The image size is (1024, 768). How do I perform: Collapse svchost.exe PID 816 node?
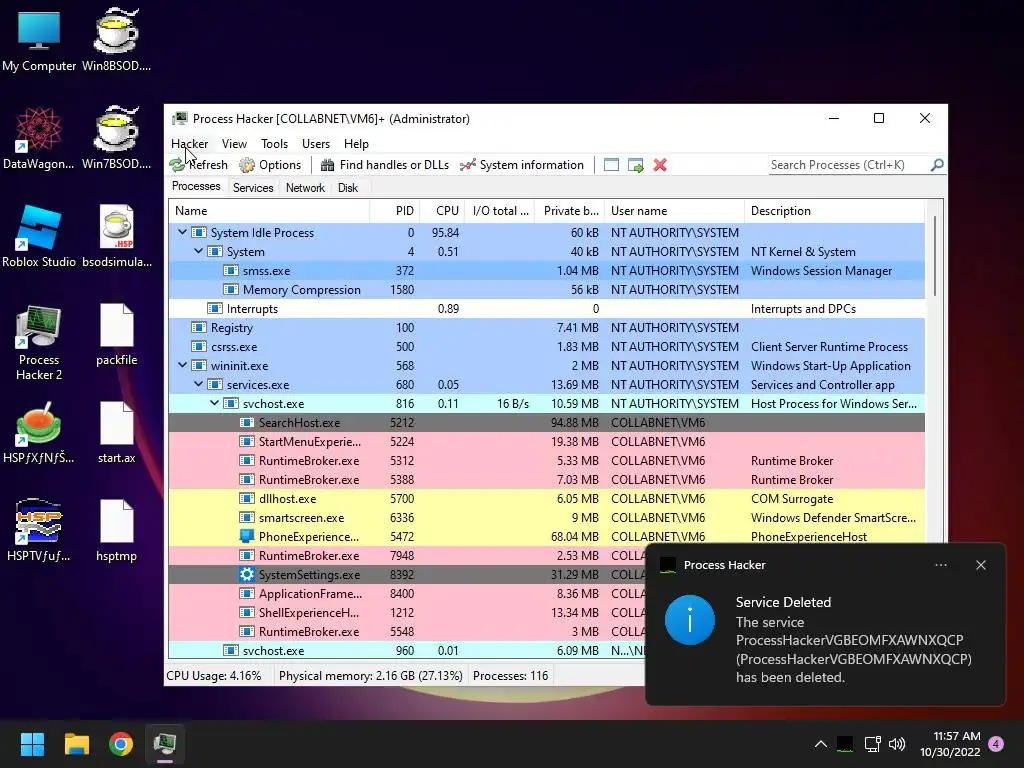(214, 403)
